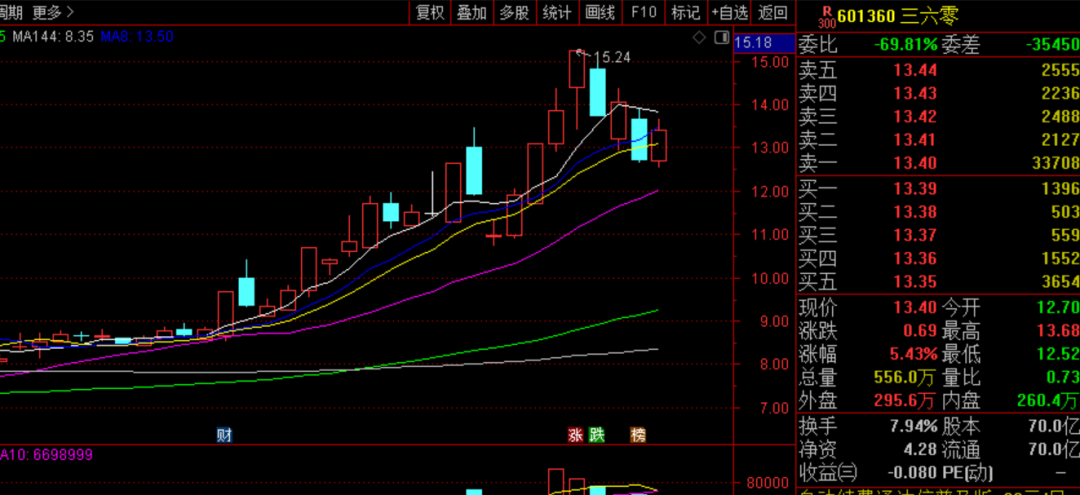Open the 复权 adjustment menu
Viewport: 1080px width, 495px height.
click(429, 13)
